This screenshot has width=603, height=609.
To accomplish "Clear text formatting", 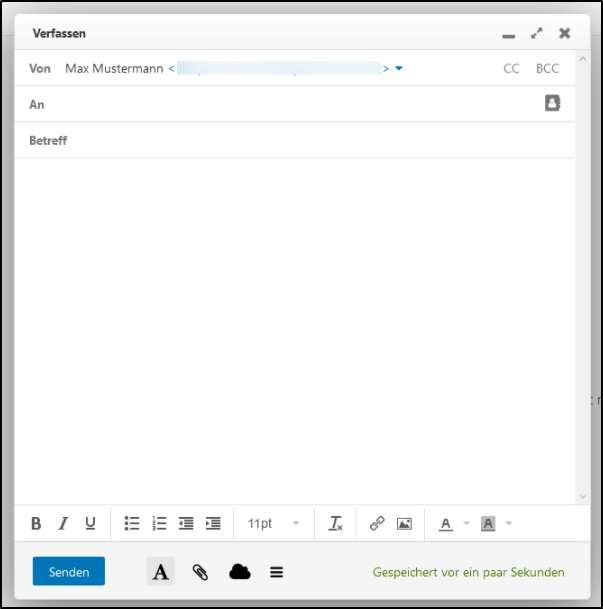I will 335,523.
